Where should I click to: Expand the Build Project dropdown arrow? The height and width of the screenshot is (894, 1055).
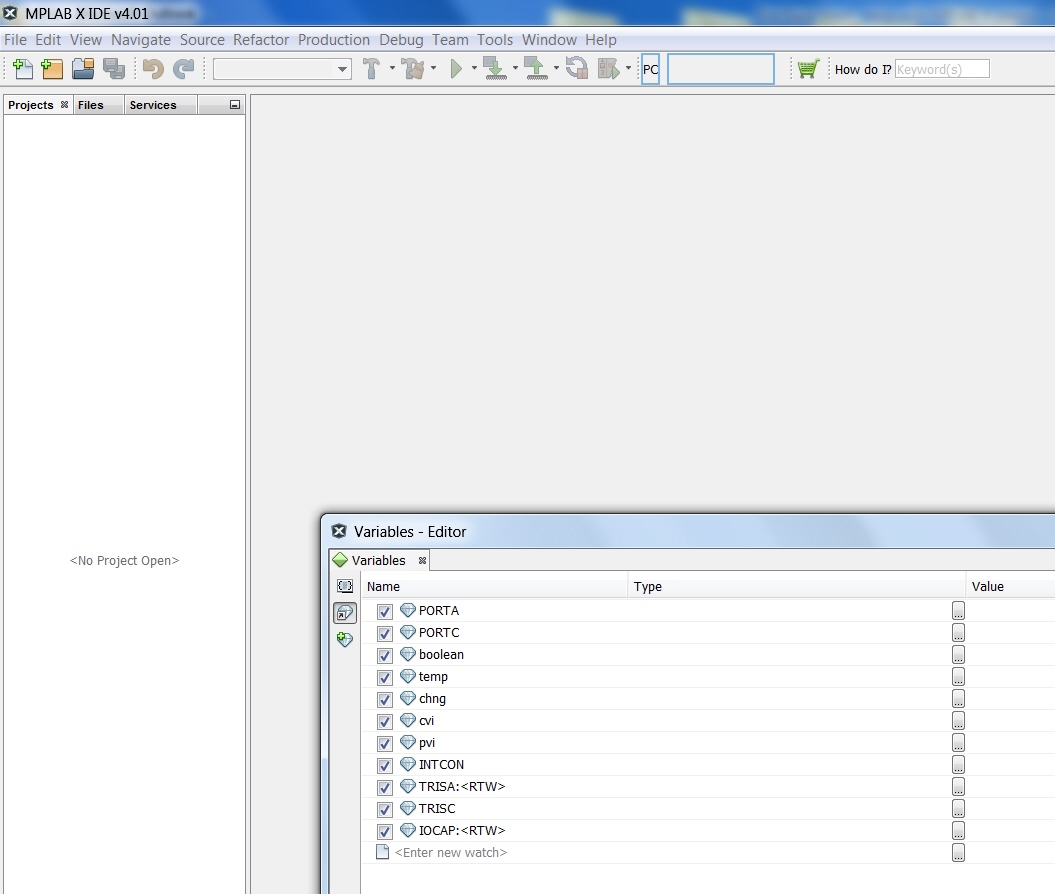[392, 68]
